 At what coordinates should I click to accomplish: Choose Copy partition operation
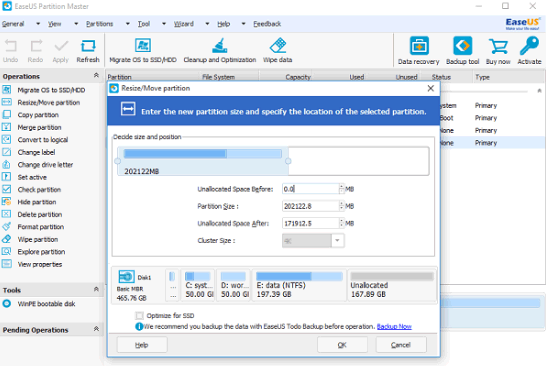(38, 115)
